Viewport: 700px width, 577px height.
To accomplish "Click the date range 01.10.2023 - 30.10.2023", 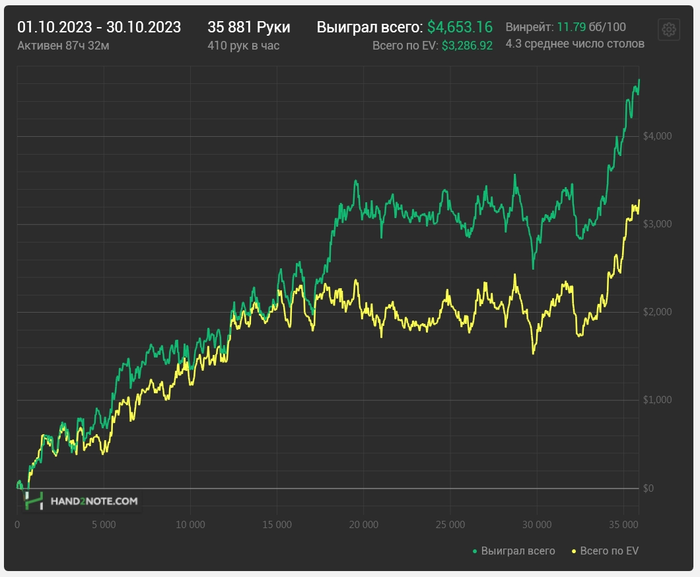I will (99, 27).
